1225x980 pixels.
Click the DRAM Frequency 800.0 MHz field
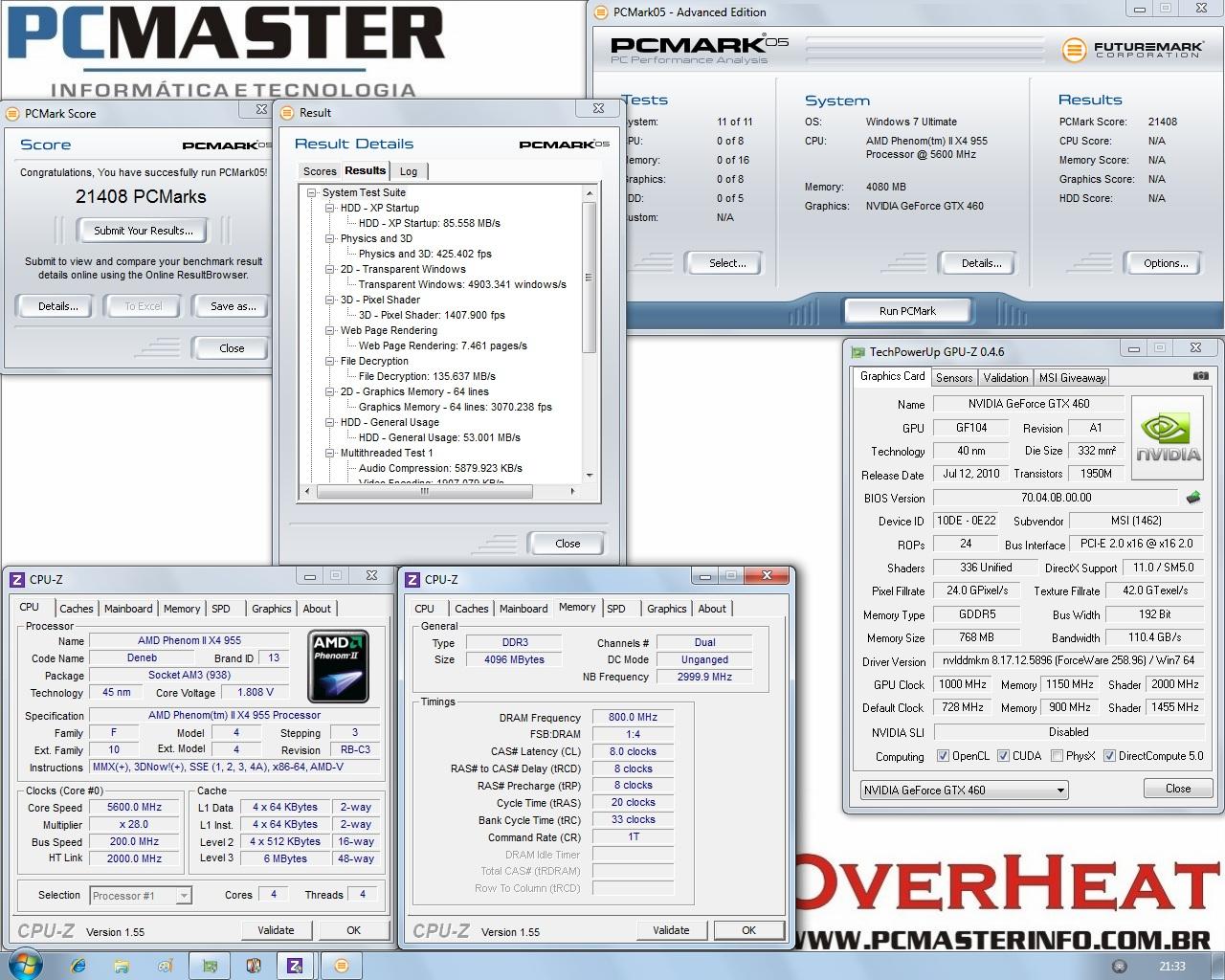pos(633,718)
